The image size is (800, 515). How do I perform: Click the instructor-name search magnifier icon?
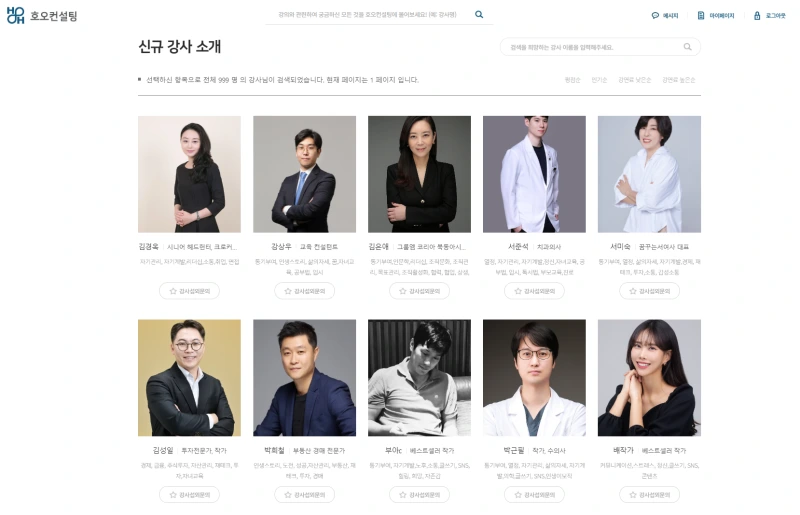pos(688,47)
